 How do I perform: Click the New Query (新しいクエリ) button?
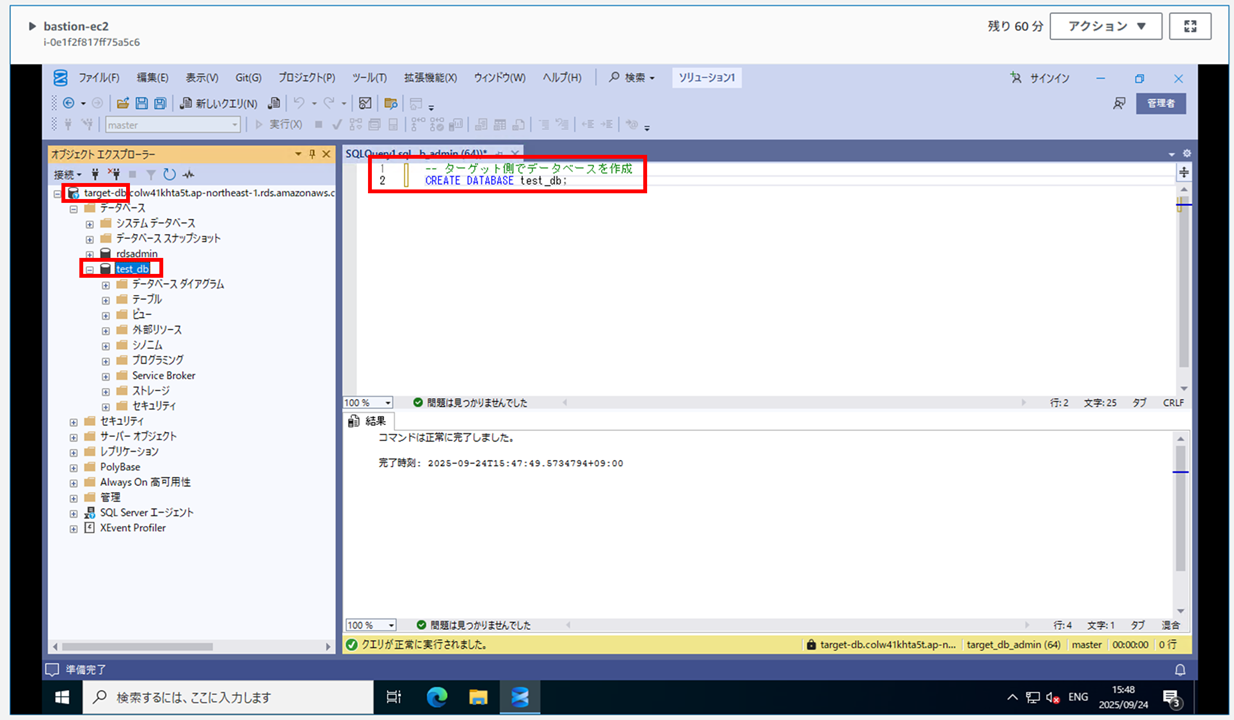(x=219, y=103)
